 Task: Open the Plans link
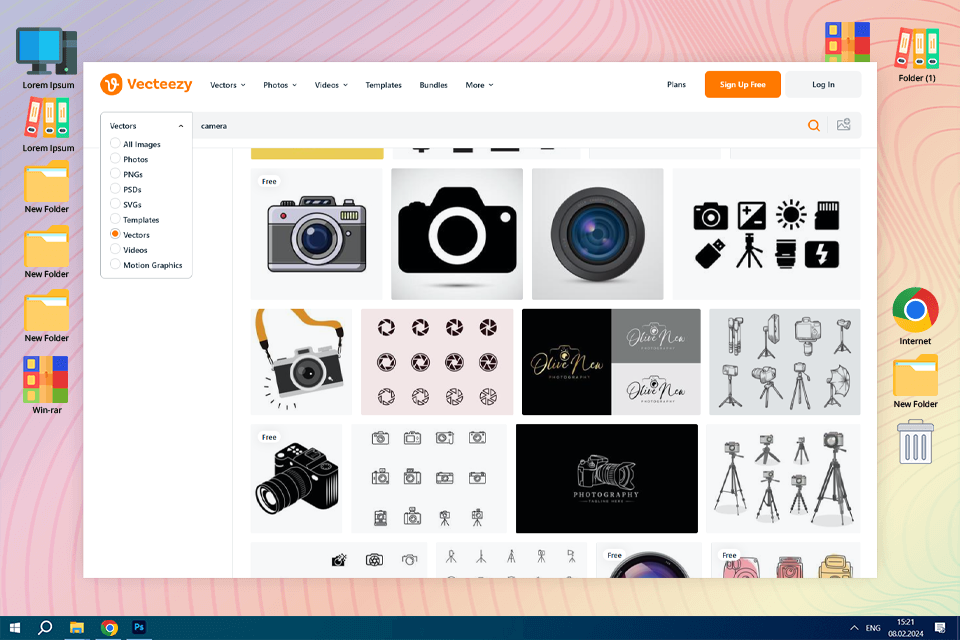[x=677, y=85]
